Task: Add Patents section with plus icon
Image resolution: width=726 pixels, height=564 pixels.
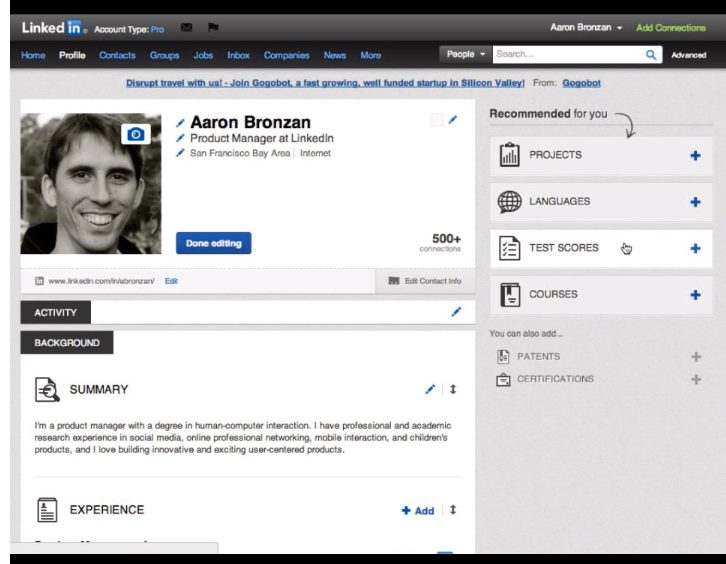Action: [695, 357]
